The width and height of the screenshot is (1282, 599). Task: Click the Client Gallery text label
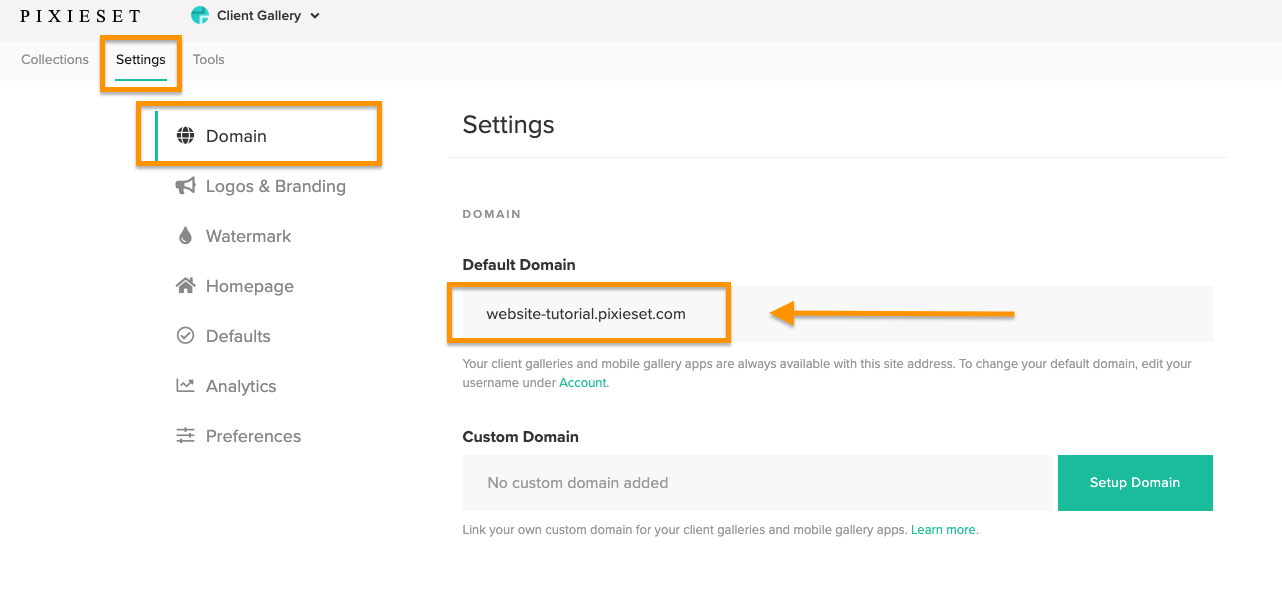point(259,16)
